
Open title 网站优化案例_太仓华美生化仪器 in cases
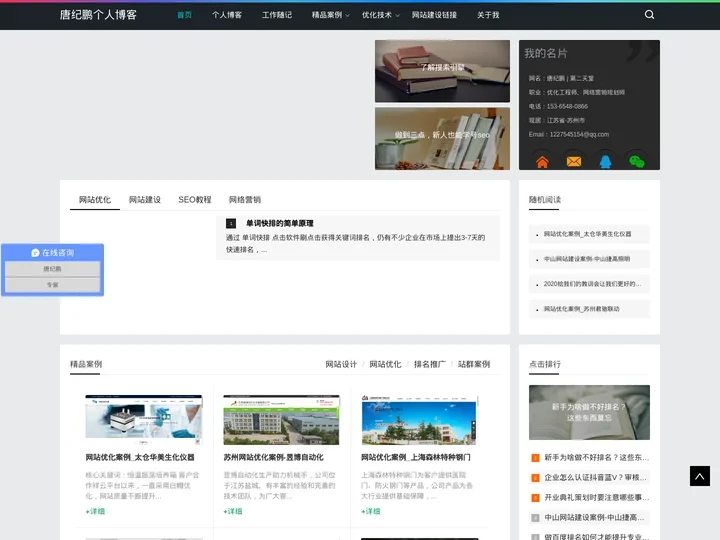coord(140,457)
